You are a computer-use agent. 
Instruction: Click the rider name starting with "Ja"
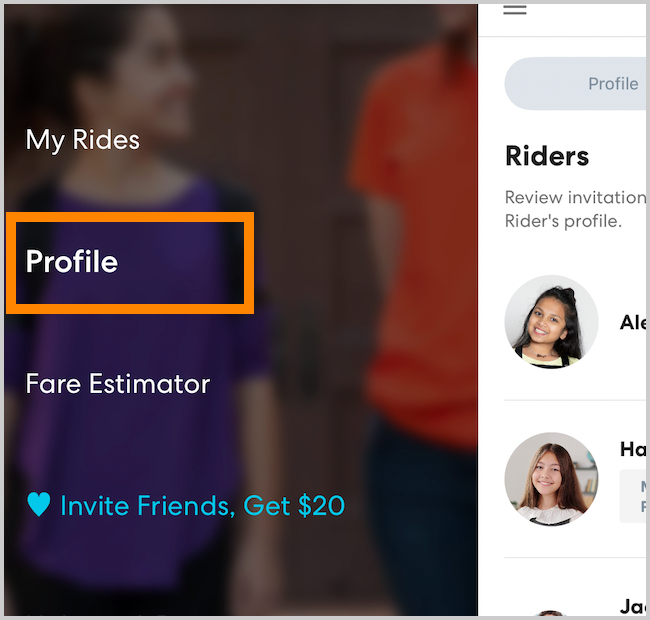[x=633, y=606]
